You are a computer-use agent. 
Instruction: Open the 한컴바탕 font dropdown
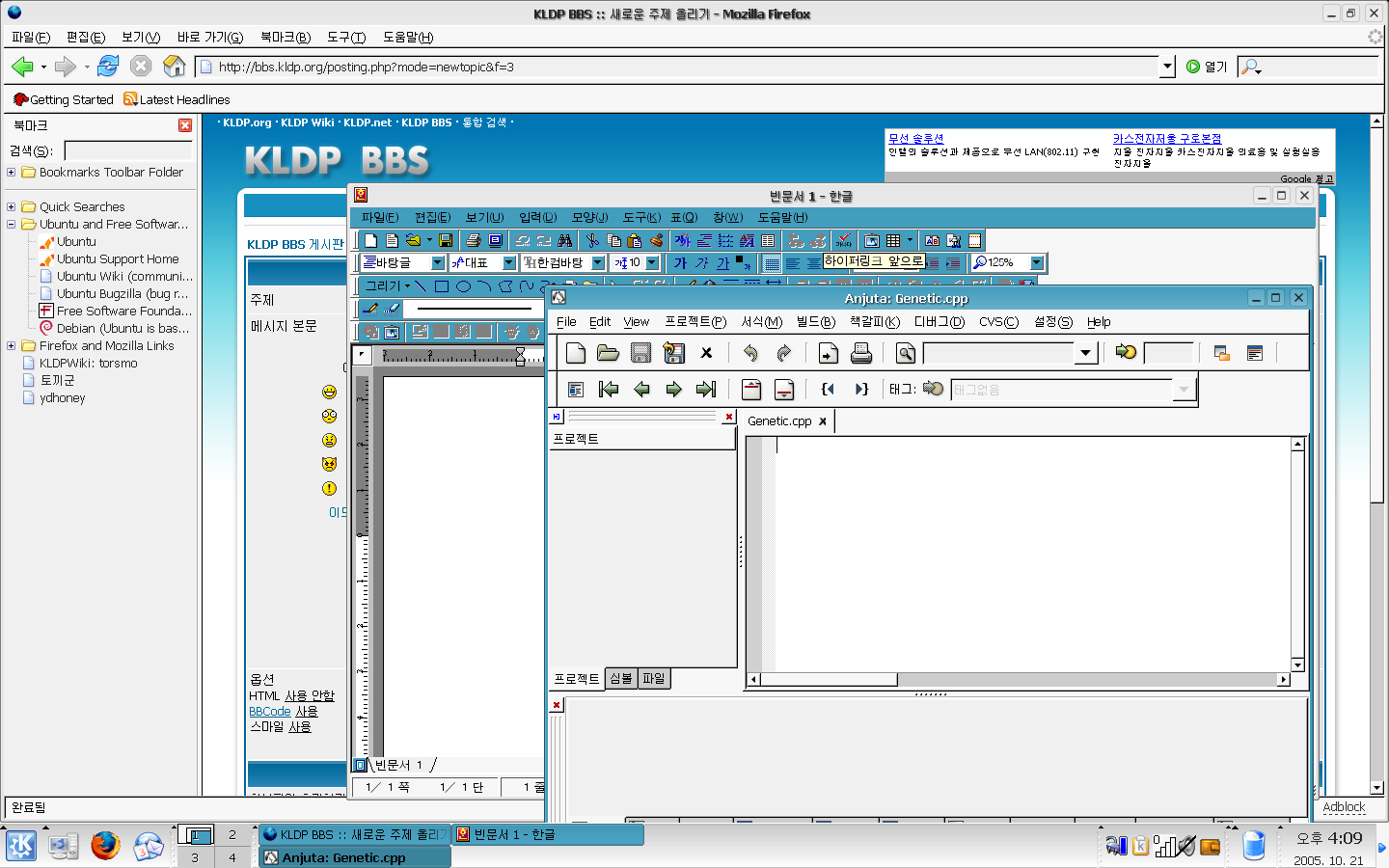597,262
